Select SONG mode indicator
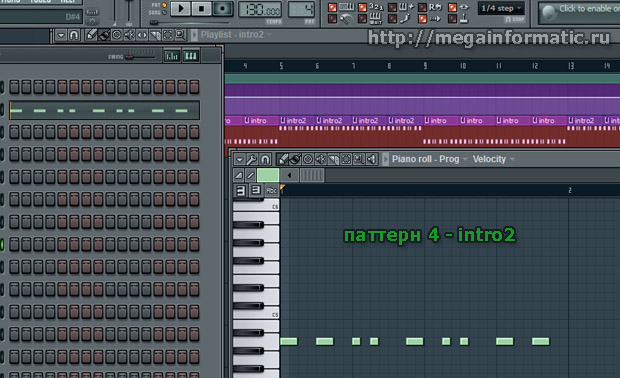 point(164,13)
